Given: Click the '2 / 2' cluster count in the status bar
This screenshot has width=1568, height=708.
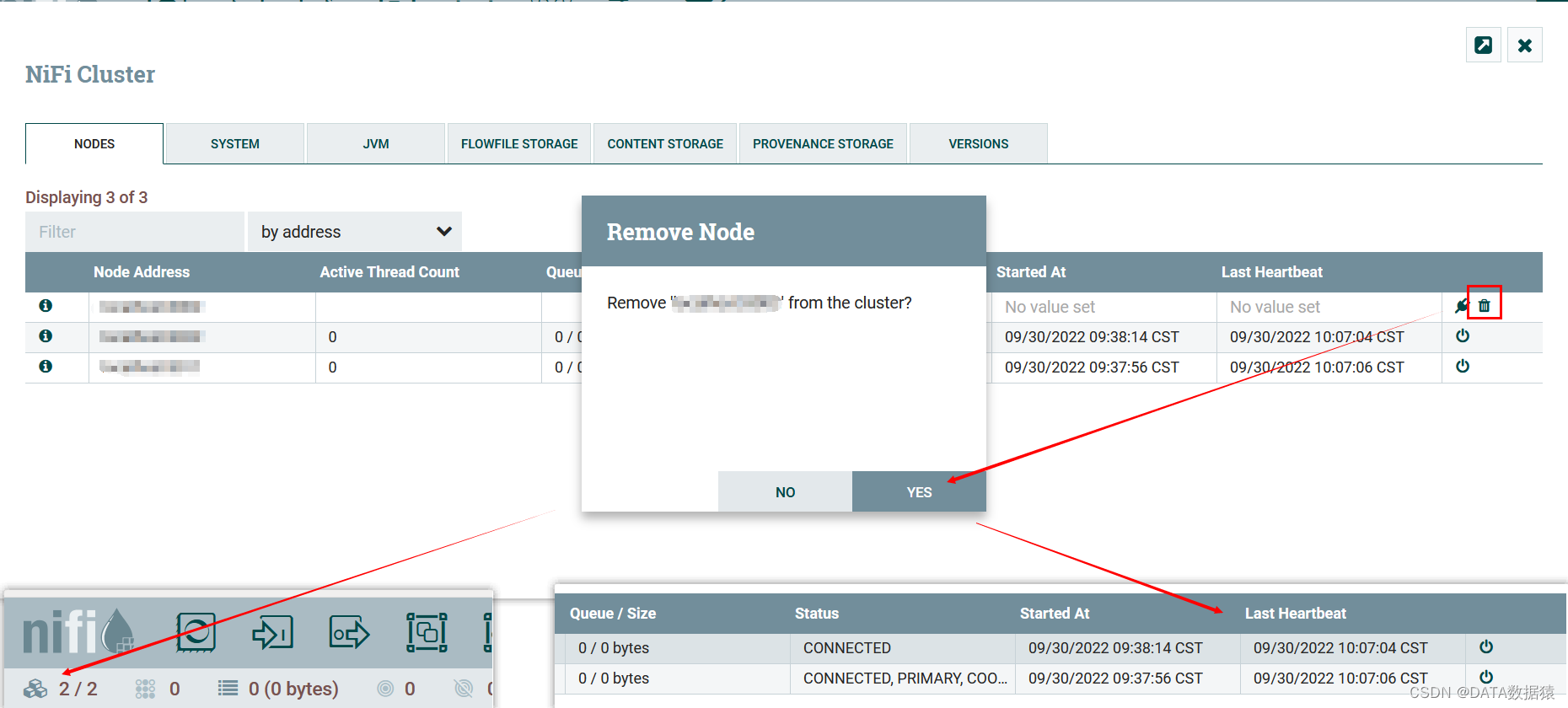Looking at the screenshot, I should [78, 689].
